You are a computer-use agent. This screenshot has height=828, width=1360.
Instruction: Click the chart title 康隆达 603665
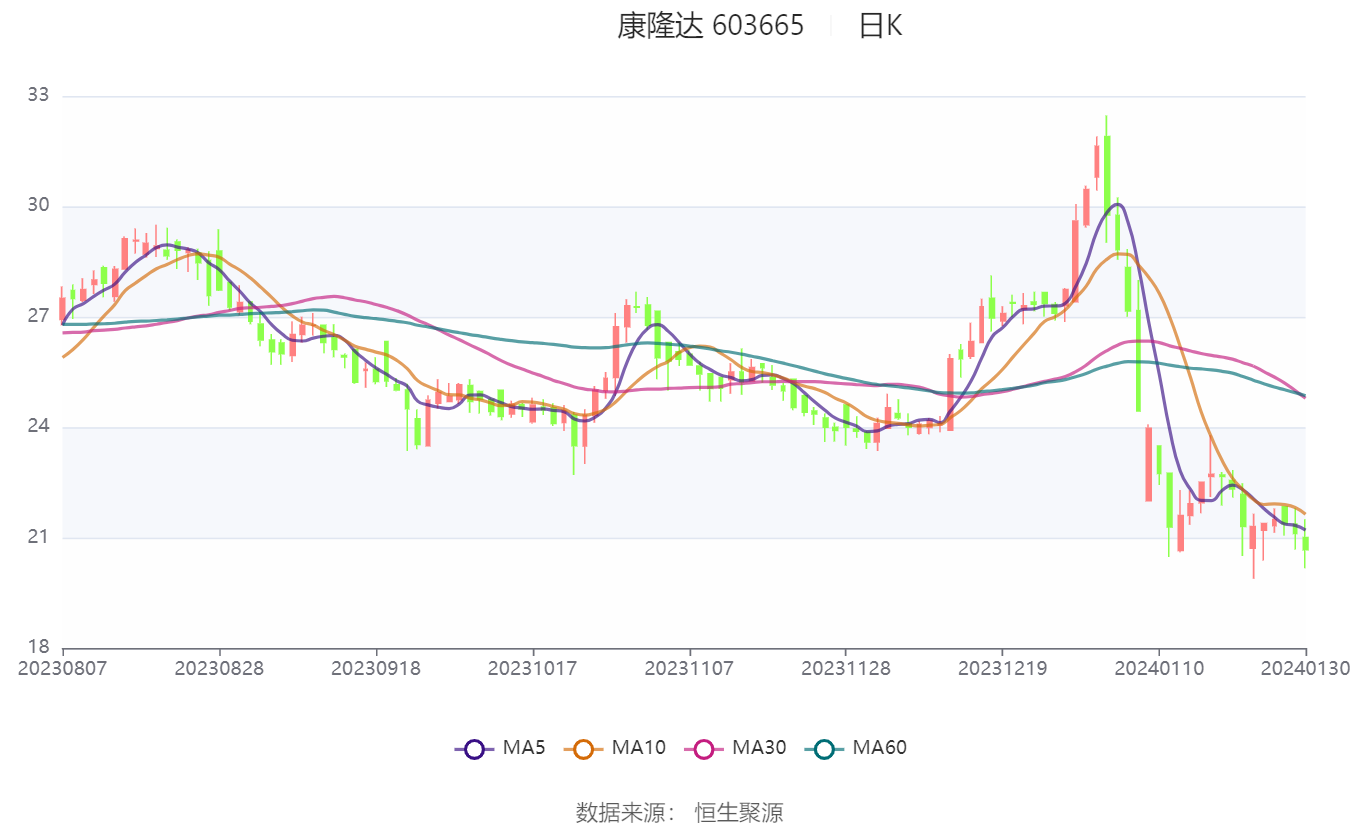(710, 26)
